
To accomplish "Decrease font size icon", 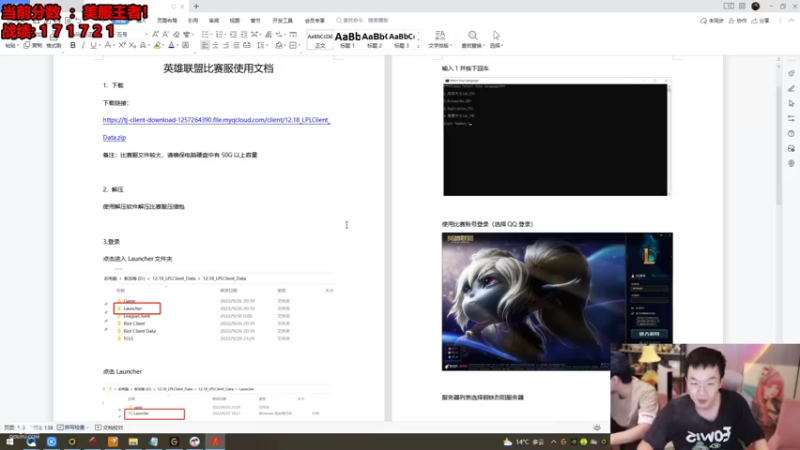I will [166, 34].
